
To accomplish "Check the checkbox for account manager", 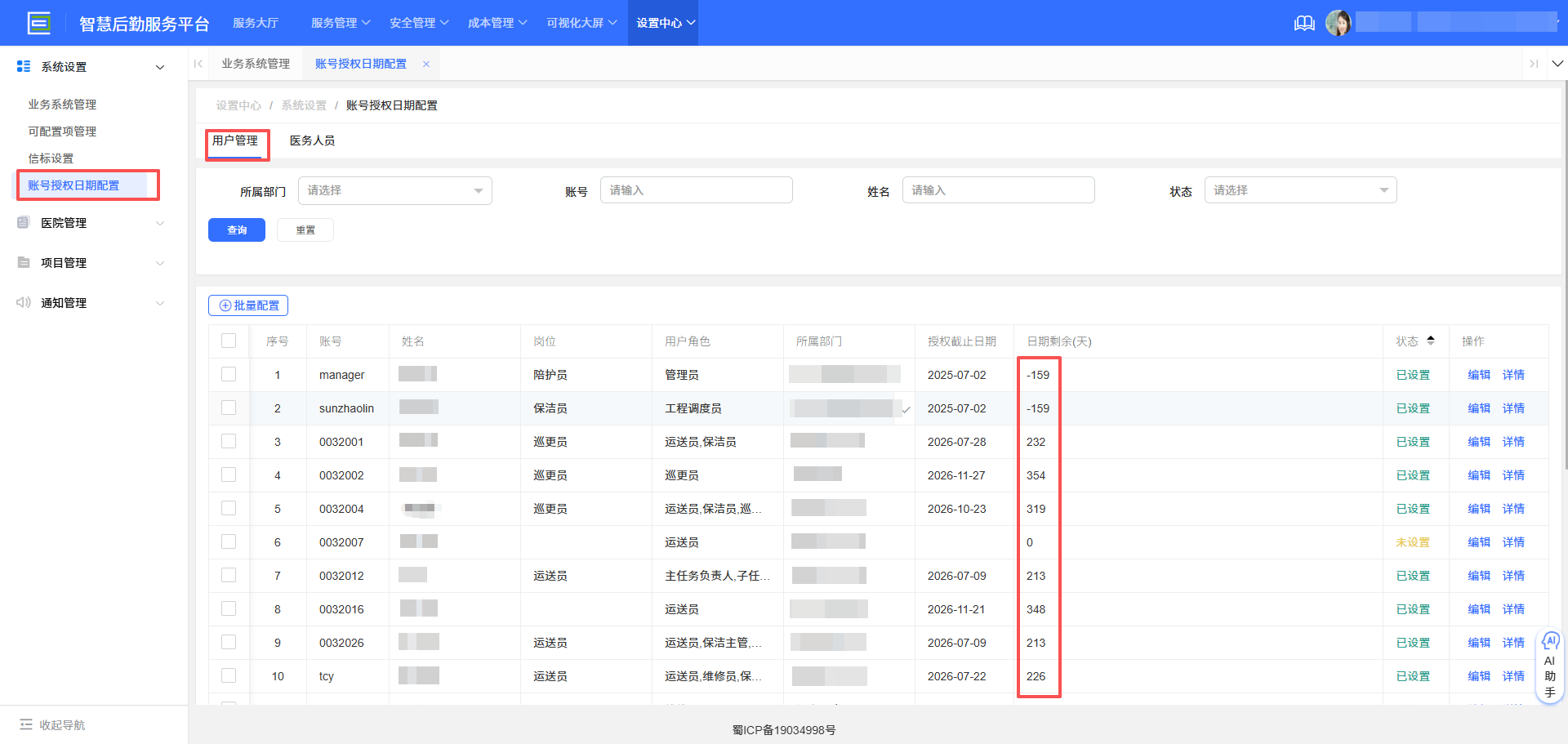I will tap(229, 374).
